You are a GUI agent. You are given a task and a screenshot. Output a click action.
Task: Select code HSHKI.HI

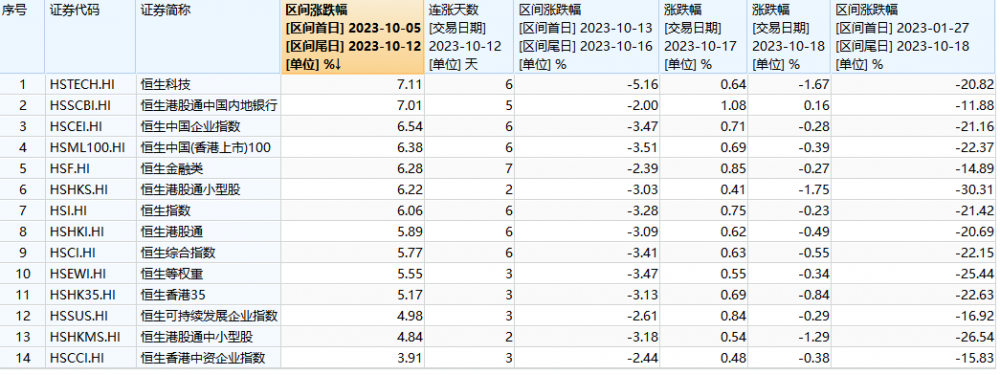click(77, 232)
